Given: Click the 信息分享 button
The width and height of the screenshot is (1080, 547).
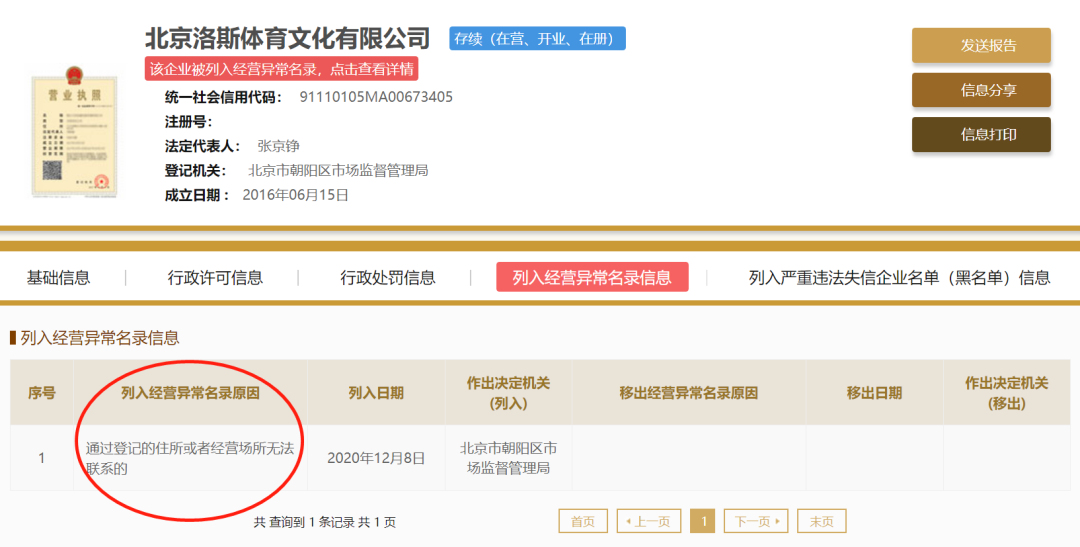Looking at the screenshot, I should coord(981,90).
